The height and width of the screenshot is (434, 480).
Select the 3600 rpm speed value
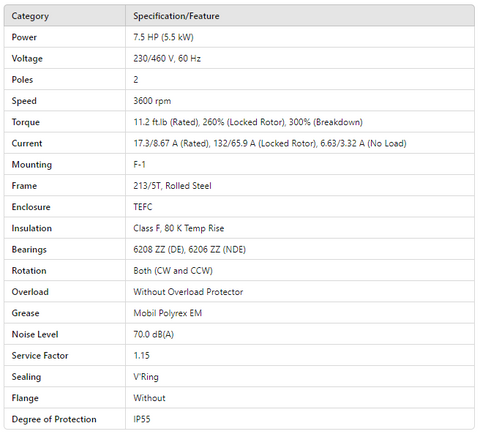[152, 101]
